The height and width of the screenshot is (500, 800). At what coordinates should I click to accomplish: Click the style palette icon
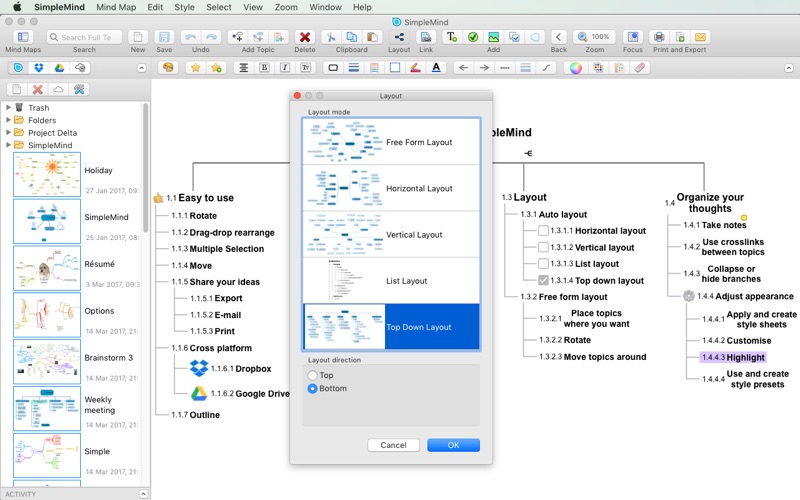pyautogui.click(x=168, y=68)
